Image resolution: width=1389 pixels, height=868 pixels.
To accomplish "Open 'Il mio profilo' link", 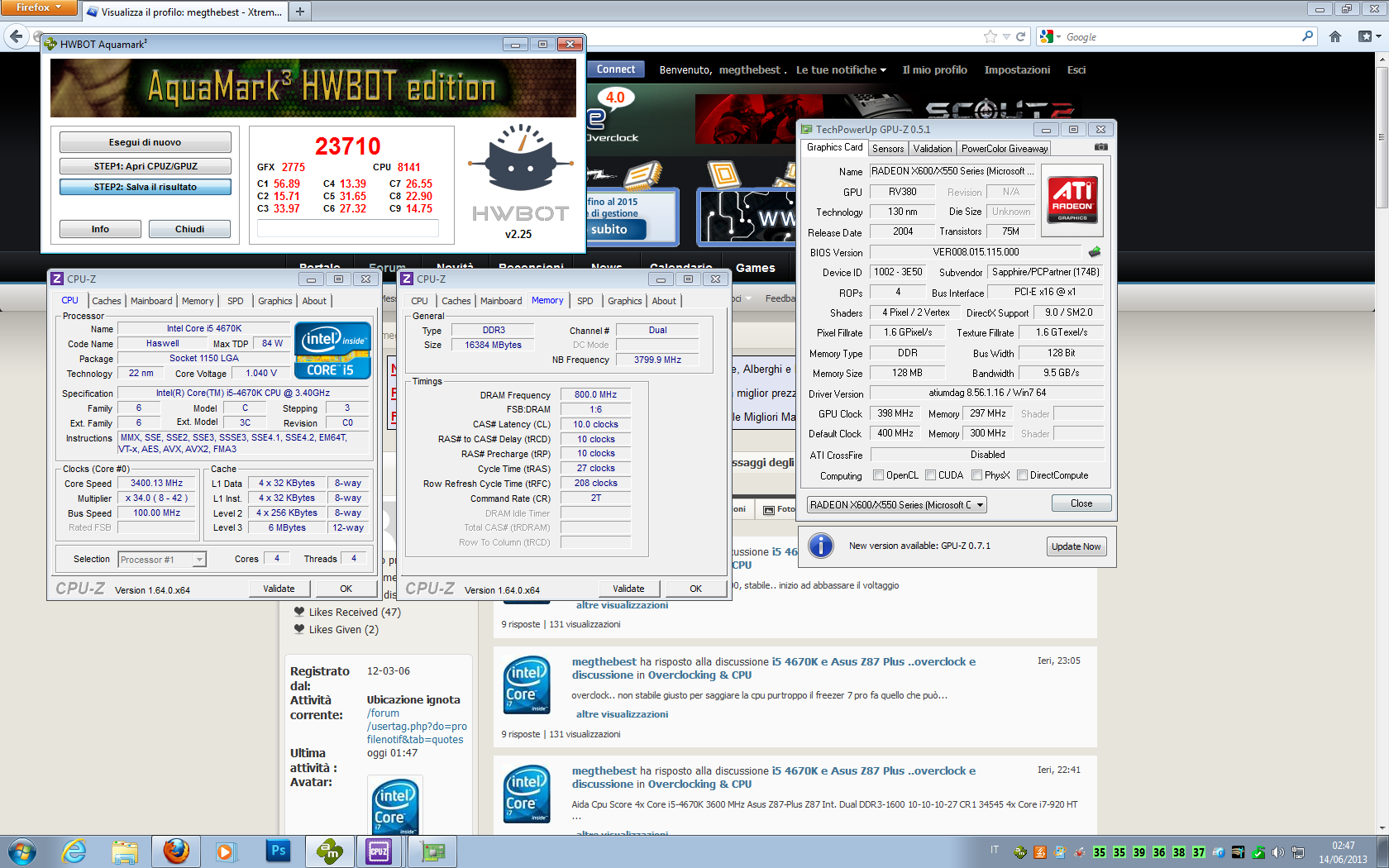I will [x=934, y=70].
